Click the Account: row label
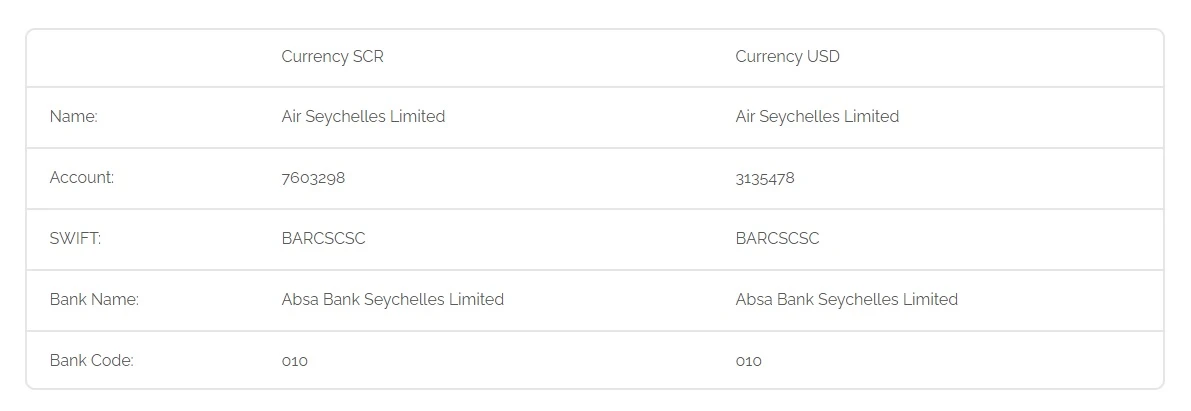Image resolution: width=1191 pixels, height=411 pixels. coord(82,178)
